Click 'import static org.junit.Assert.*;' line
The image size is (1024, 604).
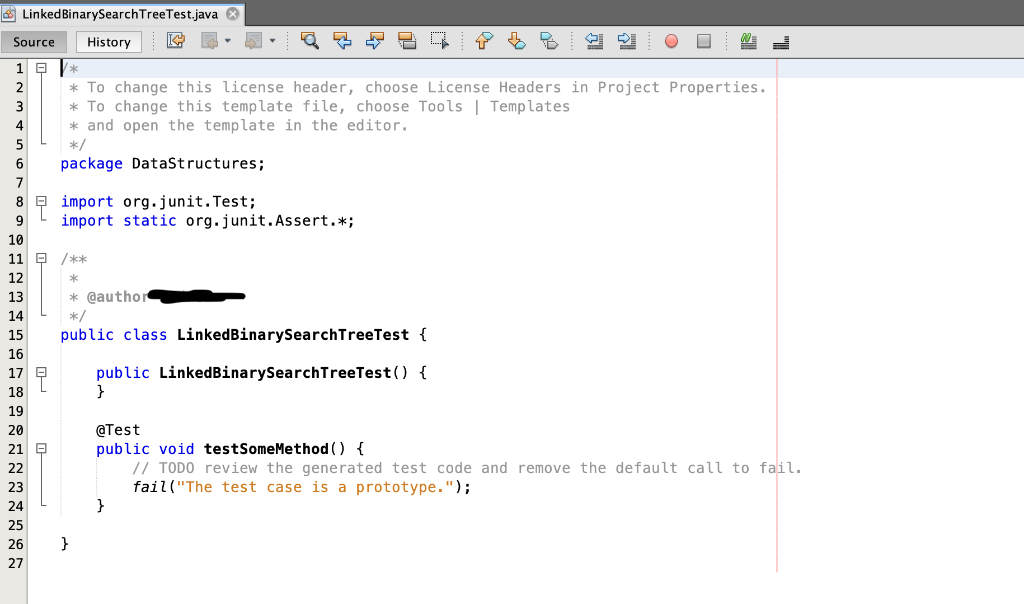pos(208,221)
